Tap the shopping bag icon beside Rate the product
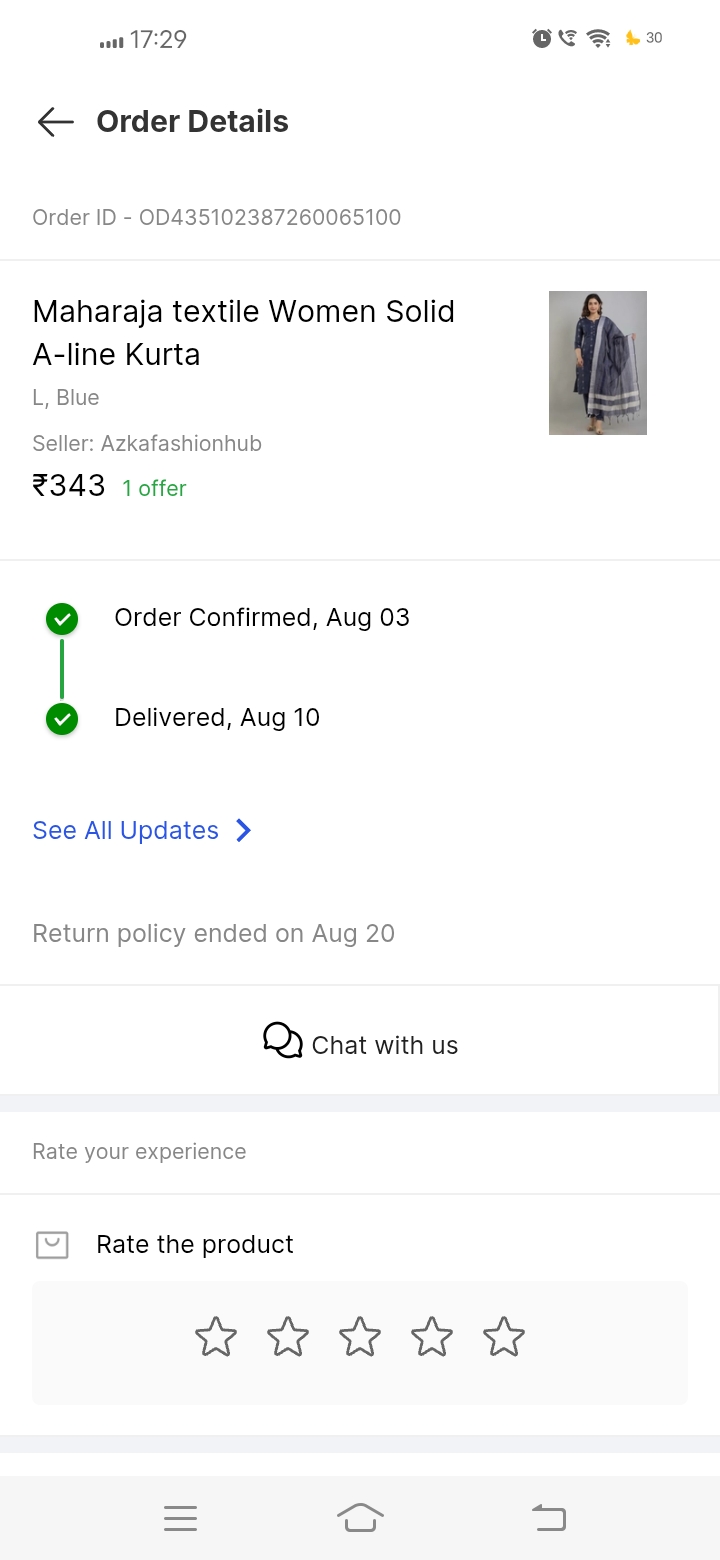 click(x=52, y=1244)
